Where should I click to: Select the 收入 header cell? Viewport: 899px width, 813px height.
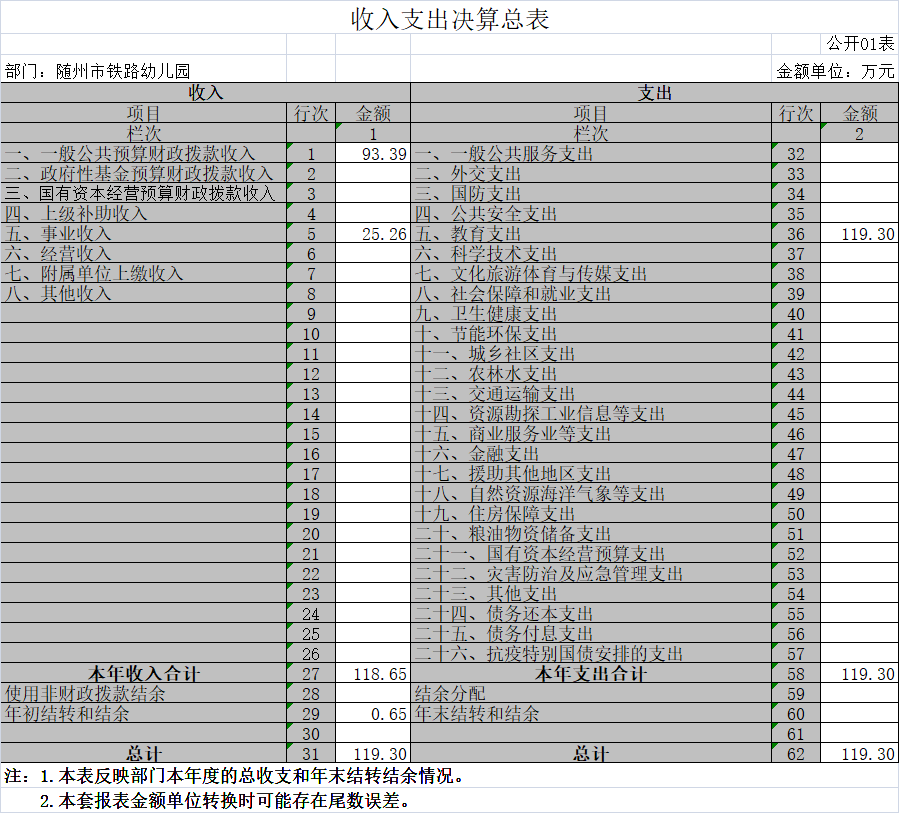click(205, 93)
